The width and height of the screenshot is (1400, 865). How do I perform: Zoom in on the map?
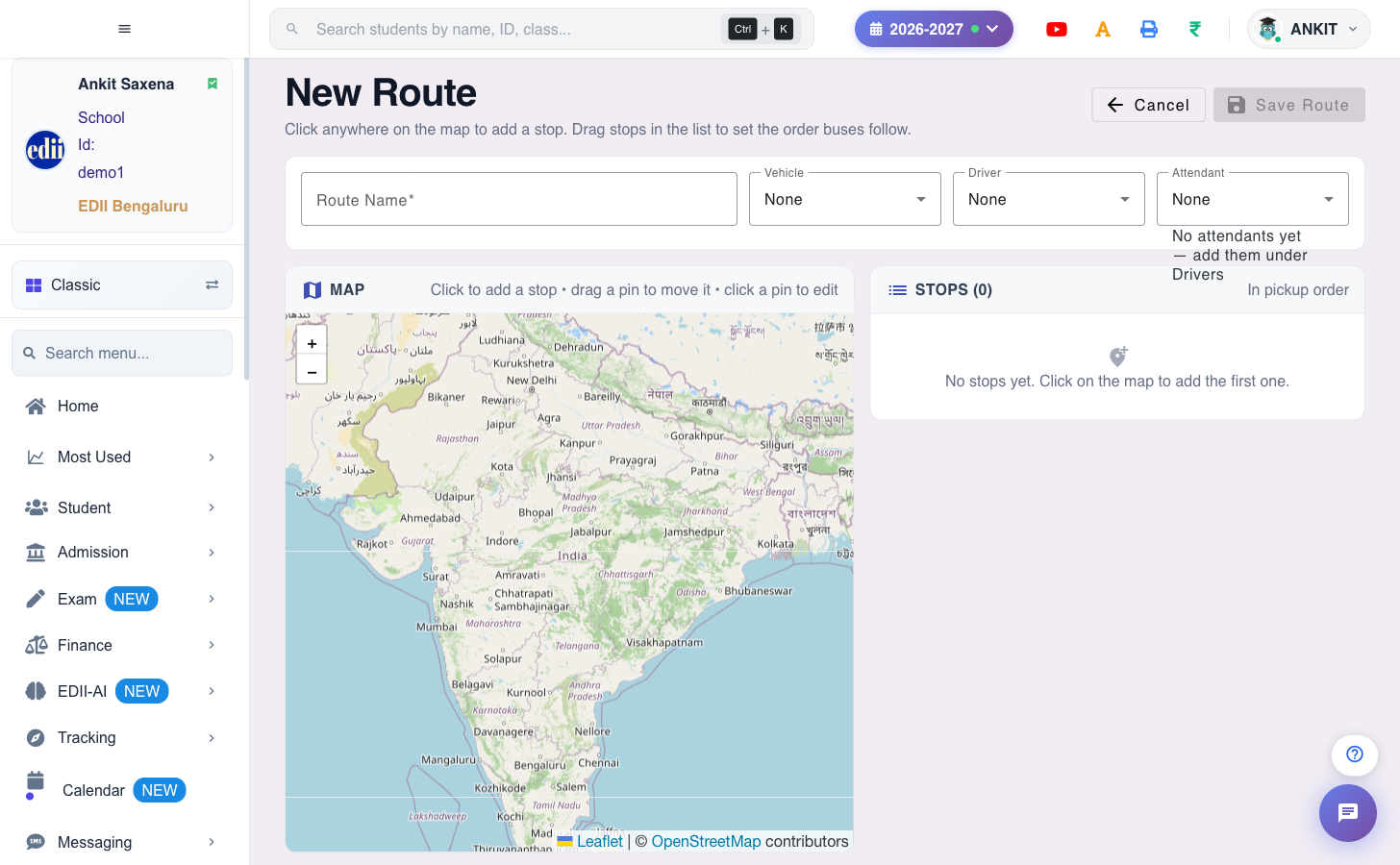tap(312, 342)
